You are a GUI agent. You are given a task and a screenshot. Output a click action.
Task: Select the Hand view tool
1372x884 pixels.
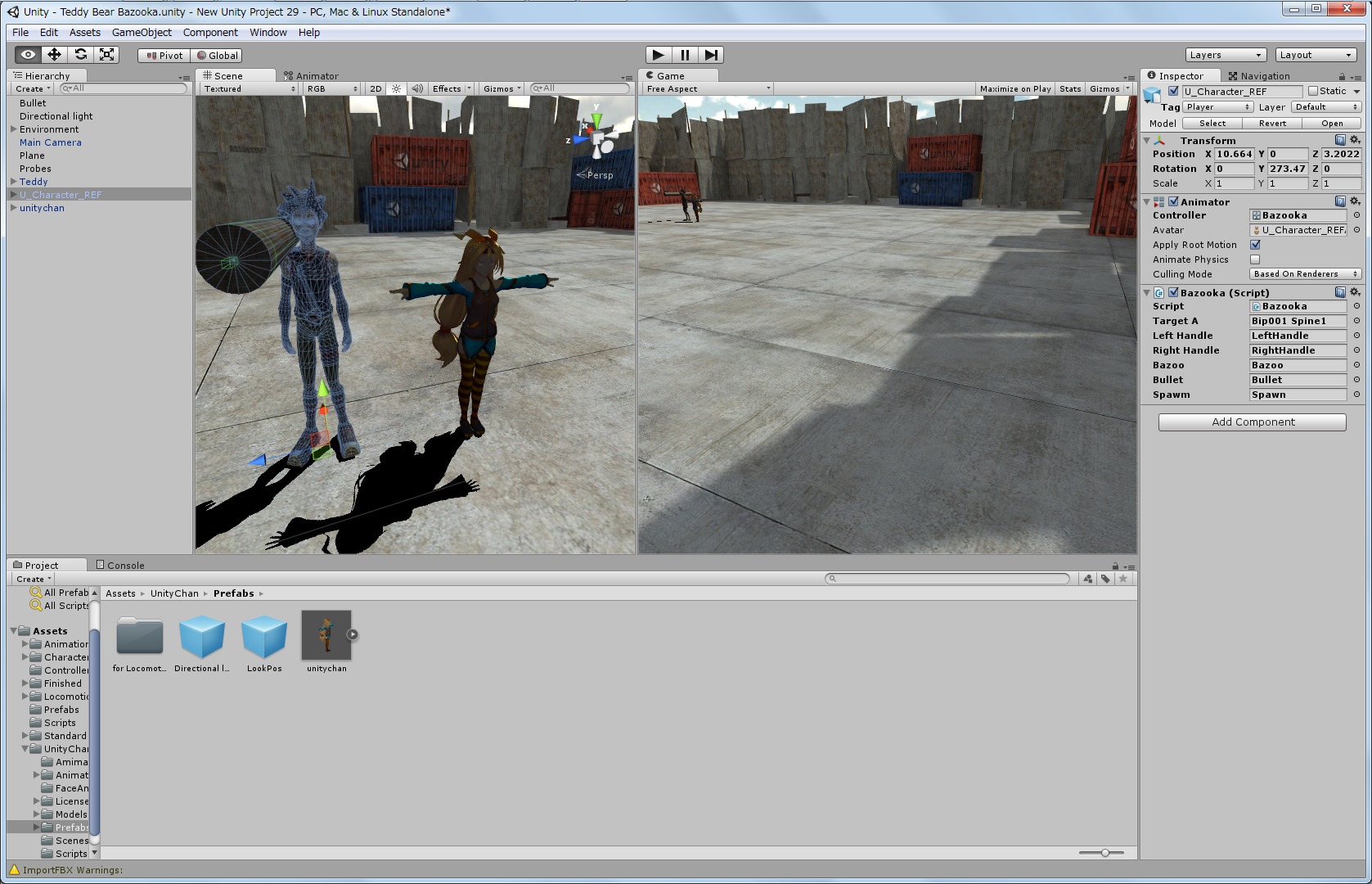tap(28, 55)
